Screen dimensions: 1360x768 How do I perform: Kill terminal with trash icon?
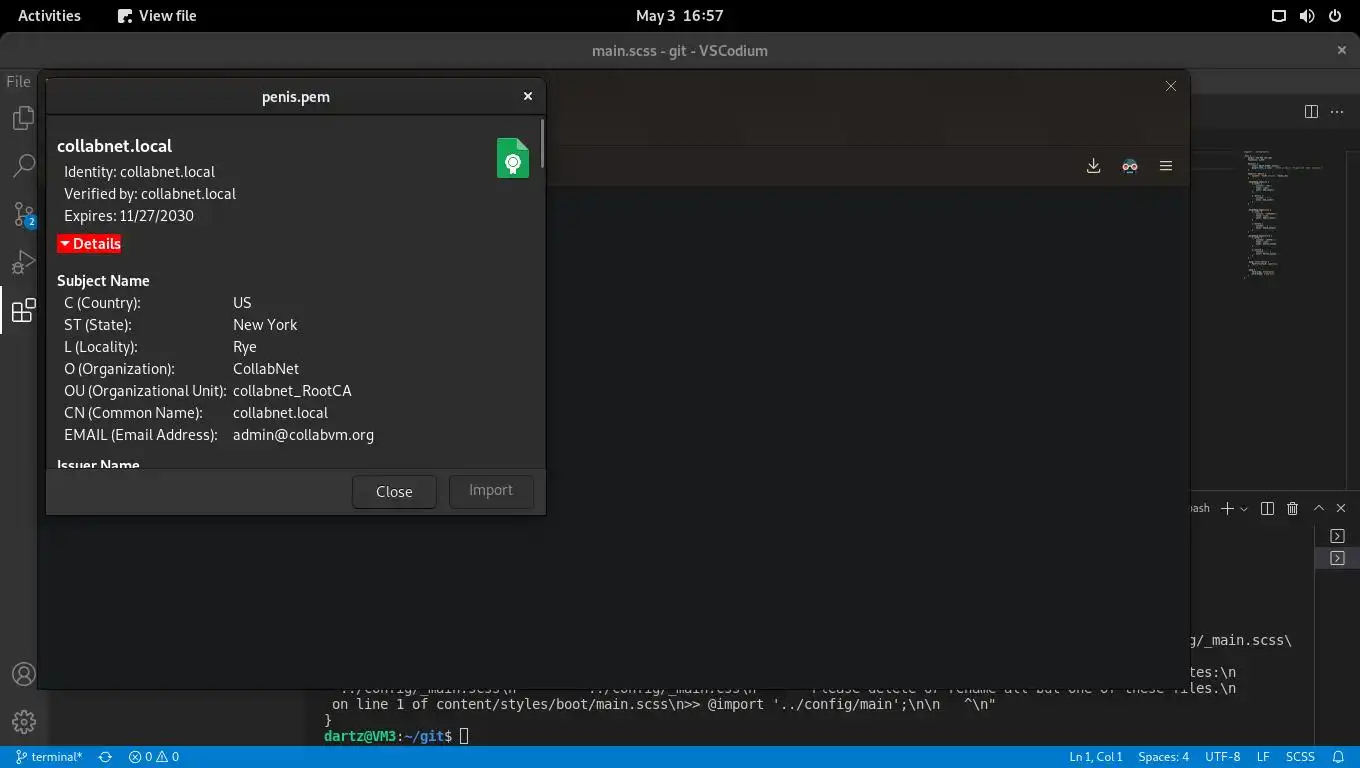tap(1292, 508)
